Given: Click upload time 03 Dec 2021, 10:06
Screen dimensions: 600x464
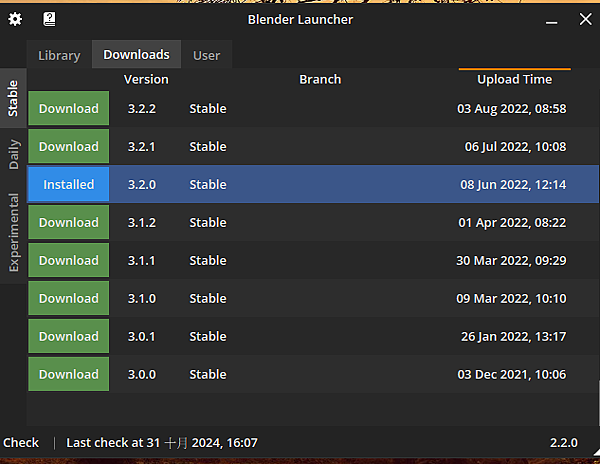Looking at the screenshot, I should point(512,374).
